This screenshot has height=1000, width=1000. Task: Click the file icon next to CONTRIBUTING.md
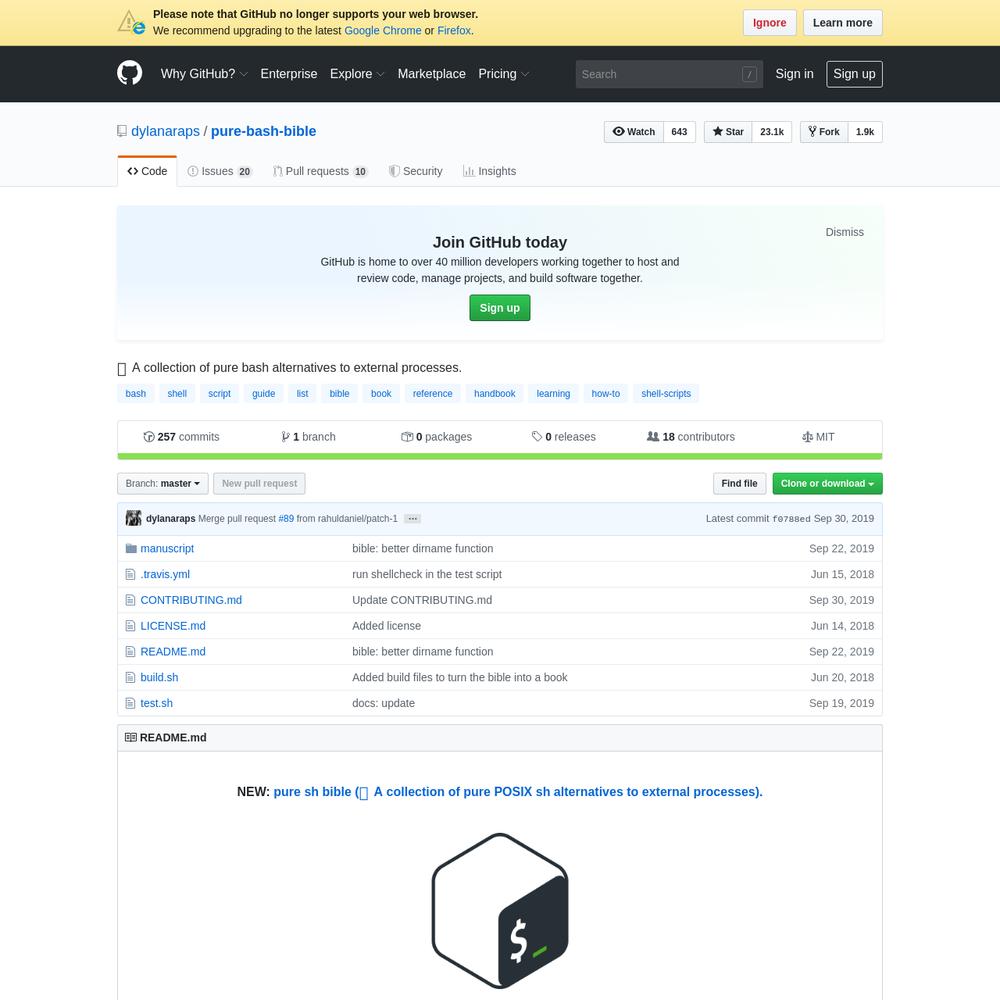[131, 600]
